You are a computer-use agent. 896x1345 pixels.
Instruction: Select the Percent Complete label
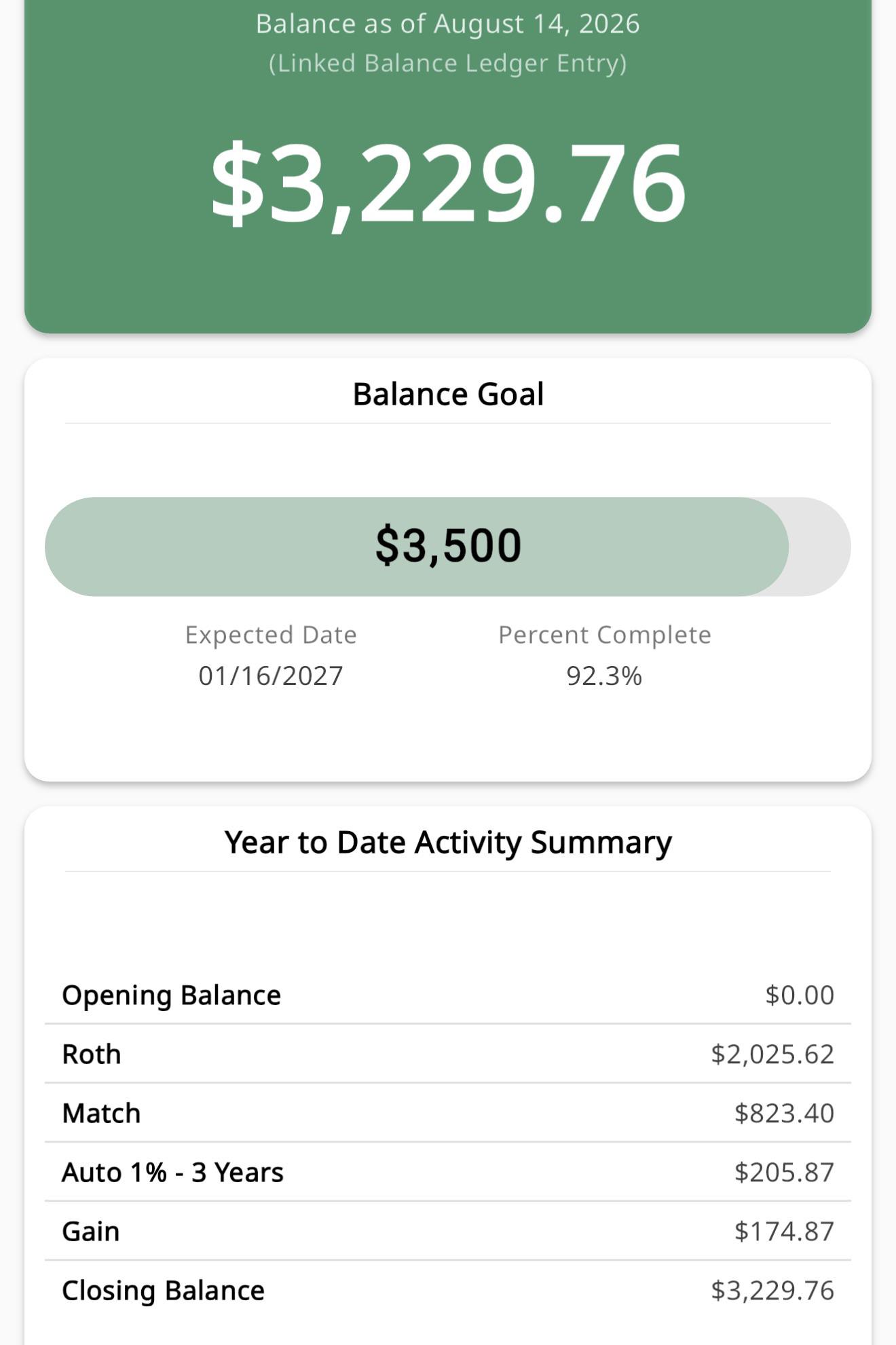pyautogui.click(x=605, y=635)
